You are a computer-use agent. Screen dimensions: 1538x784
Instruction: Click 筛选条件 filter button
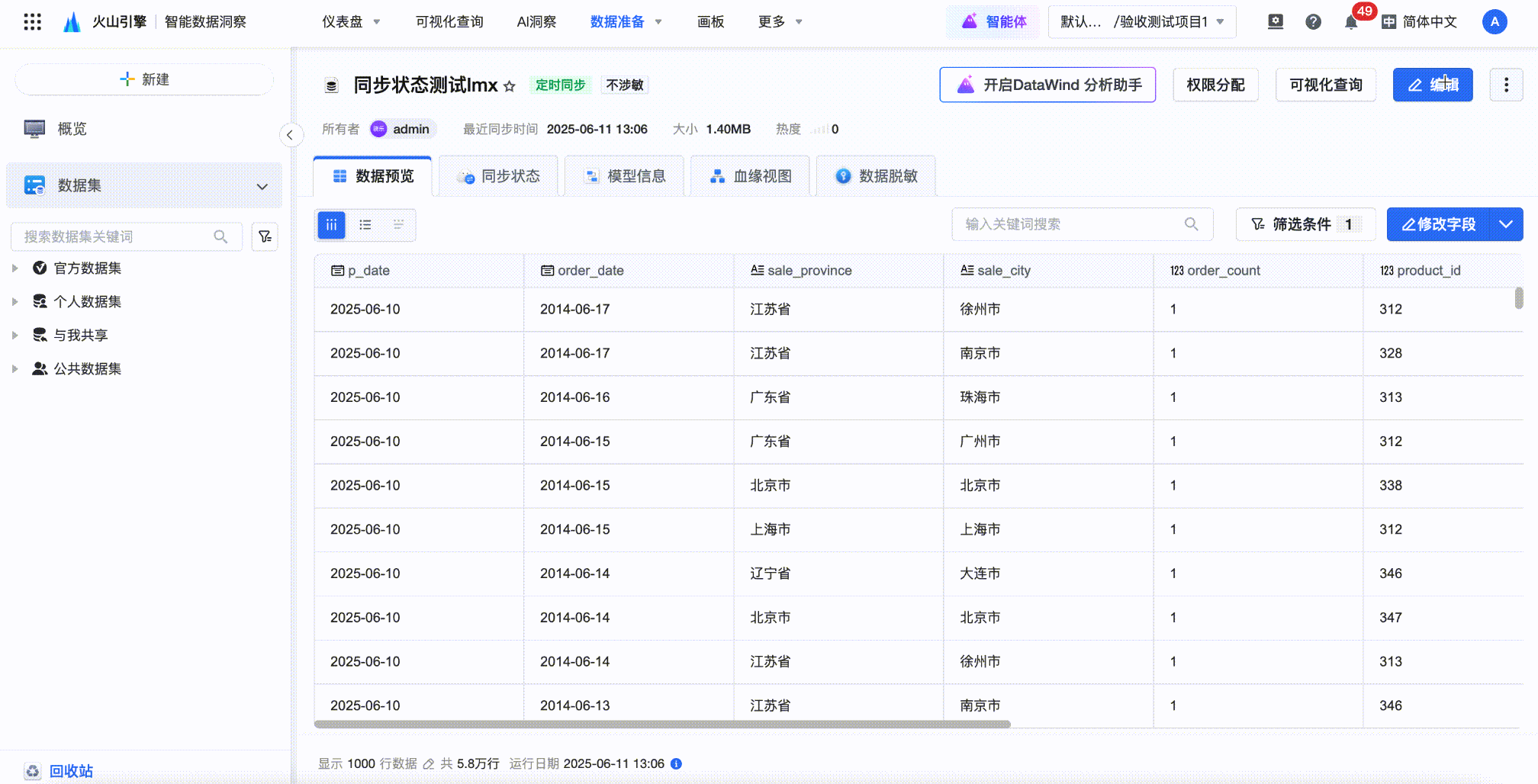pyautogui.click(x=1305, y=224)
